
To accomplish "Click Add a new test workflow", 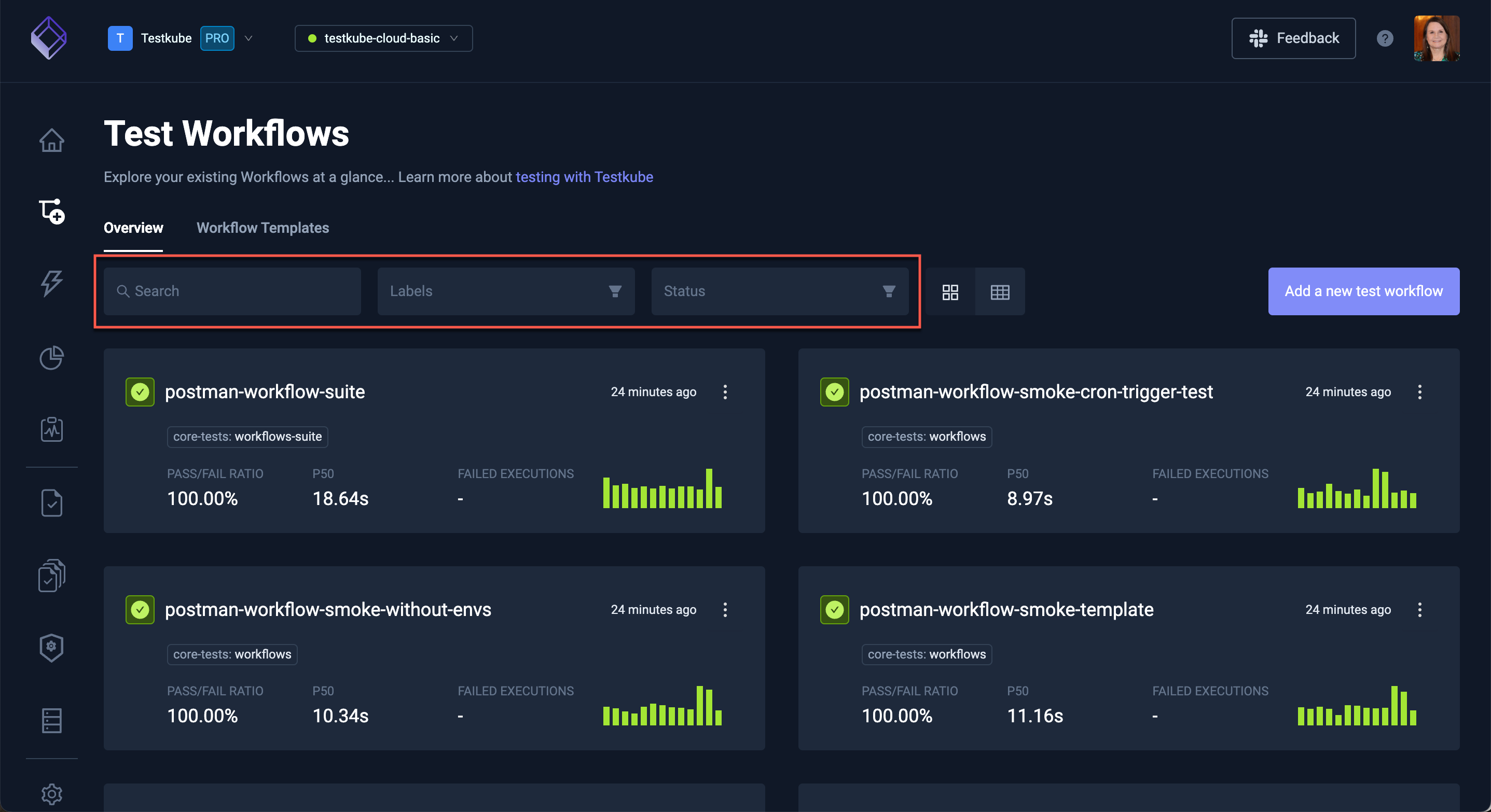I will coord(1364,291).
